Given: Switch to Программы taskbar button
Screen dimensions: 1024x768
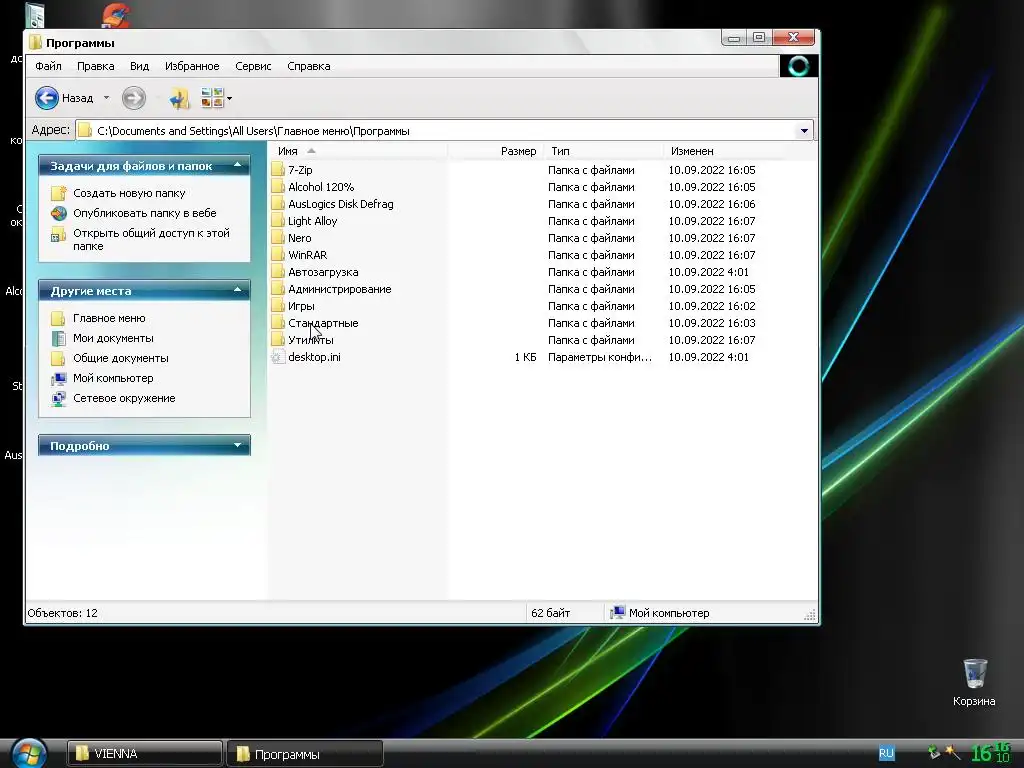Looking at the screenshot, I should pyautogui.click(x=305, y=754).
